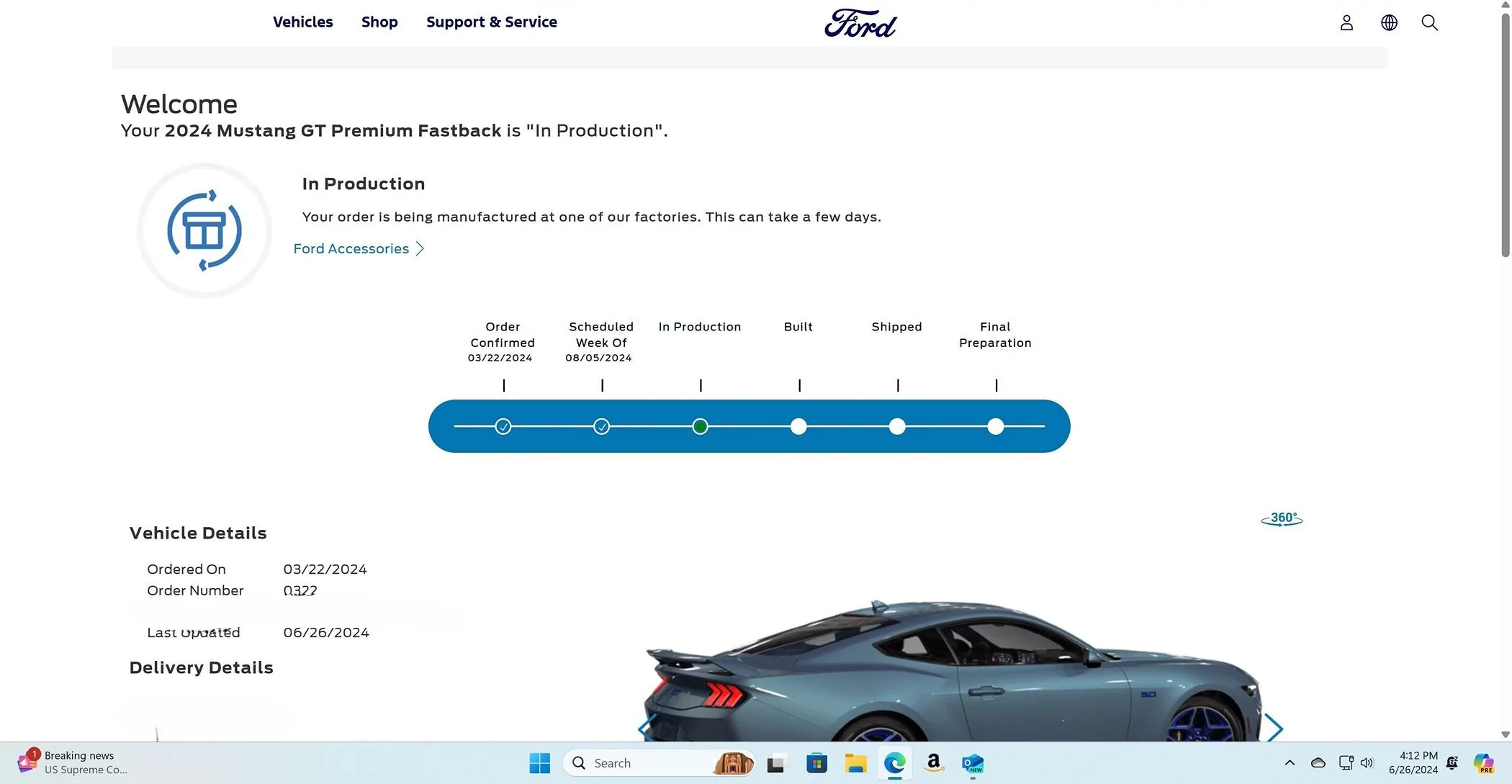Select the Scheduled Week Of checkmark step
The image size is (1512, 784).
click(x=602, y=427)
